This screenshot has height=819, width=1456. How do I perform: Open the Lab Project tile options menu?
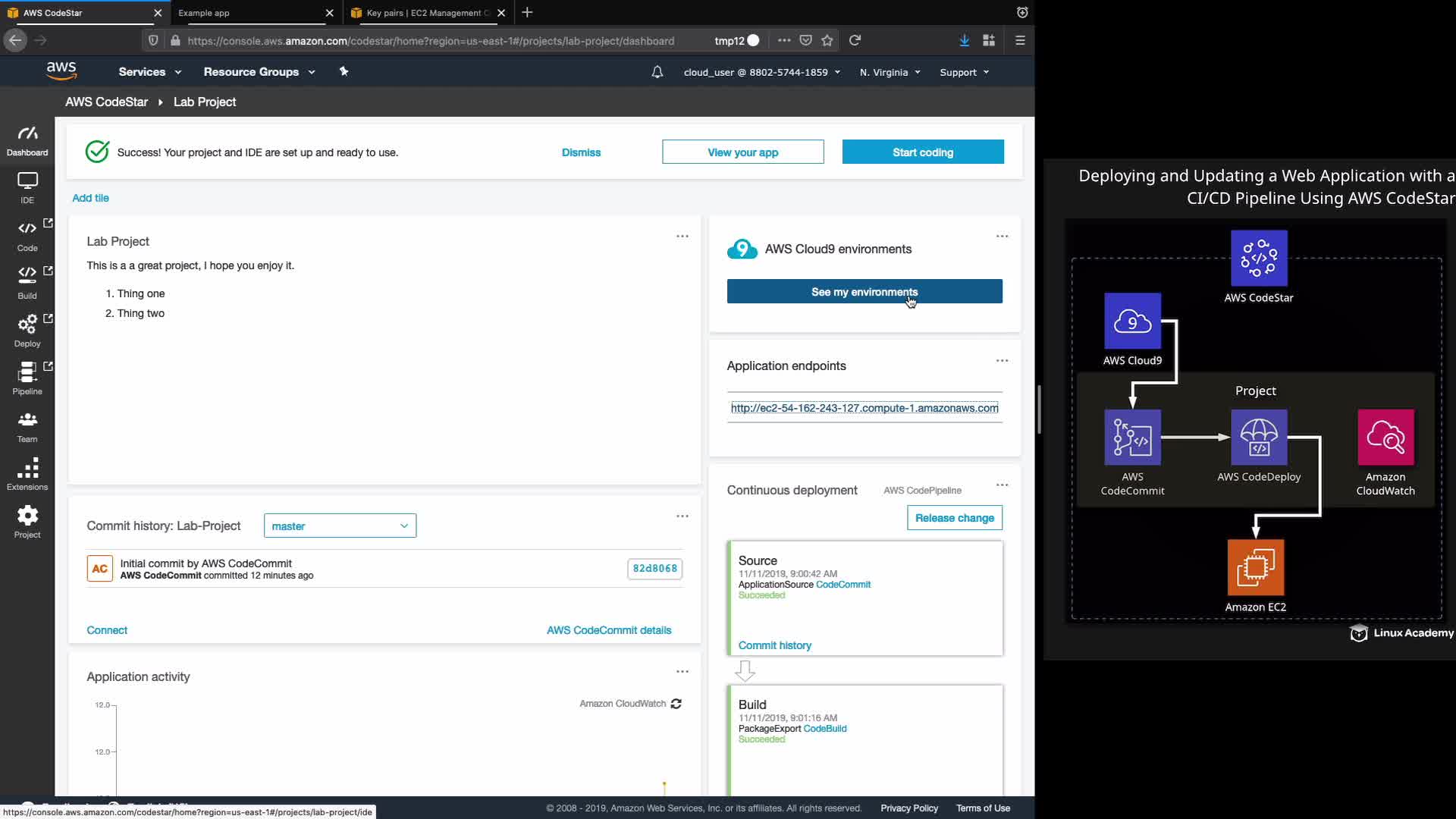click(x=682, y=237)
